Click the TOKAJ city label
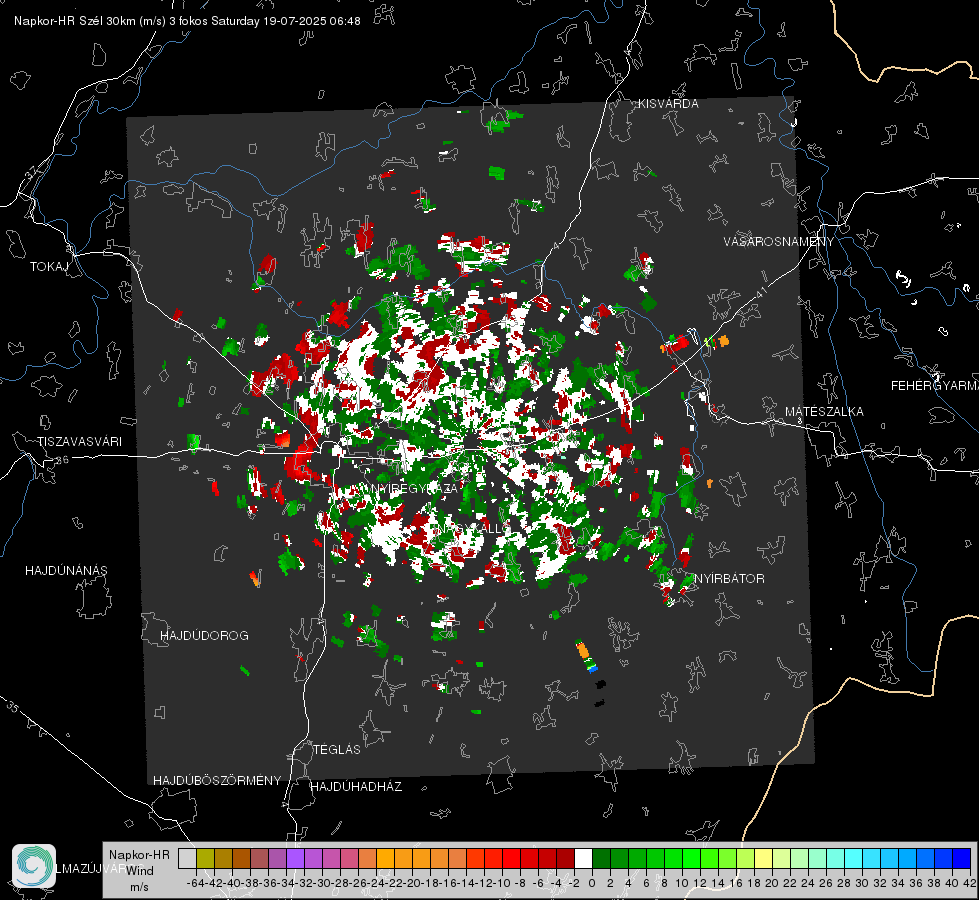979x900 pixels. (x=49, y=267)
